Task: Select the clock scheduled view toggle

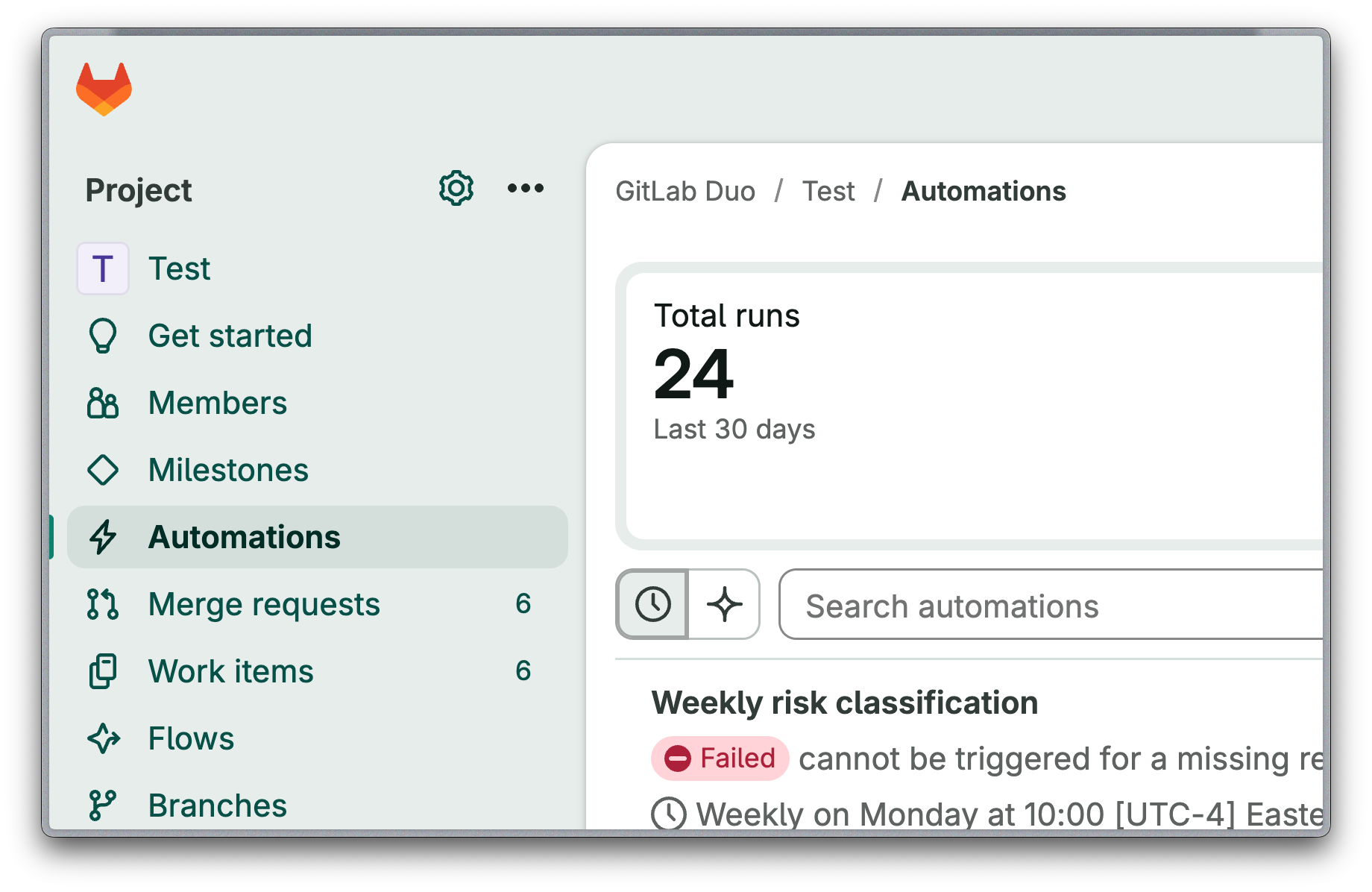Action: [x=652, y=604]
